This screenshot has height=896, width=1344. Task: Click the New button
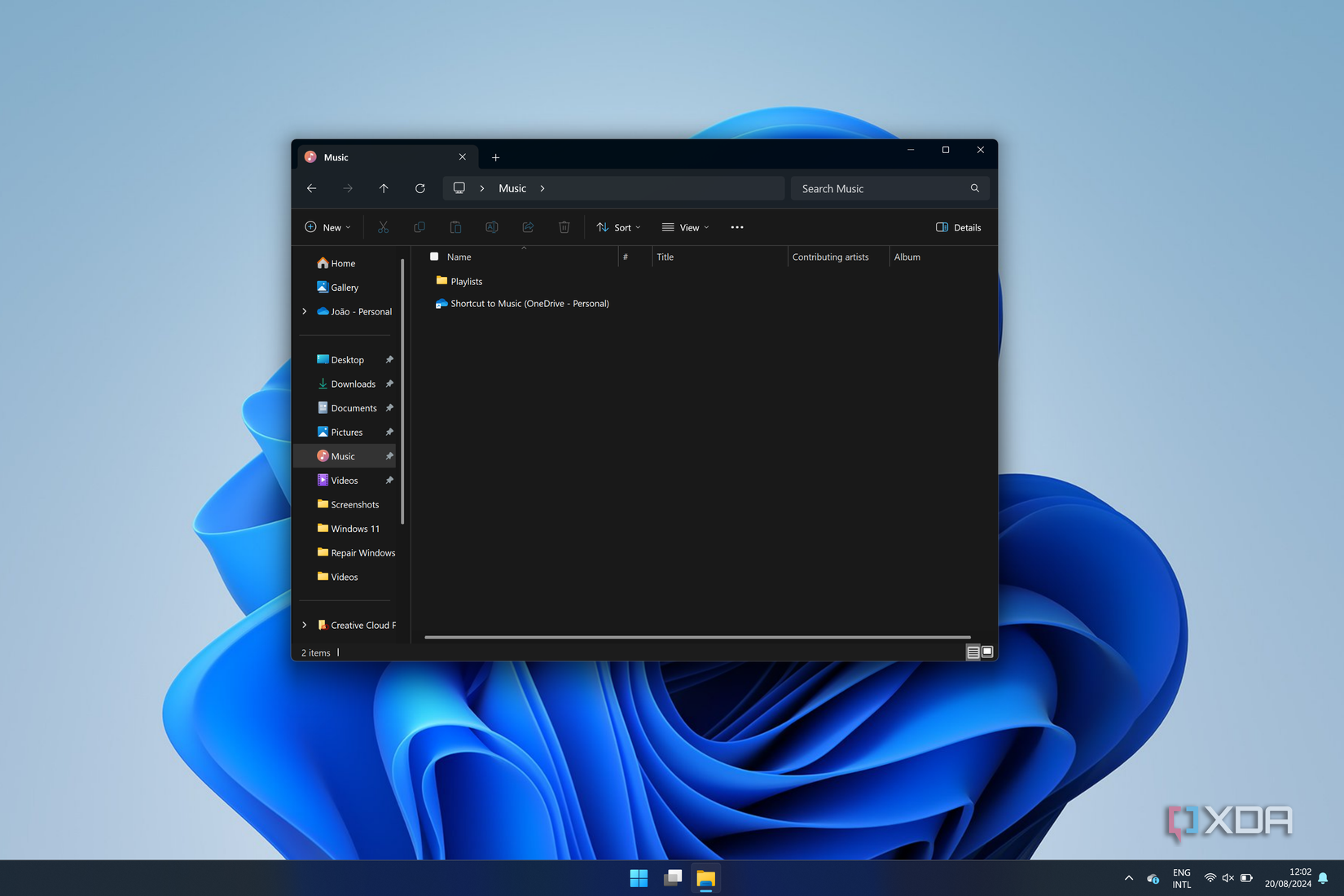327,227
